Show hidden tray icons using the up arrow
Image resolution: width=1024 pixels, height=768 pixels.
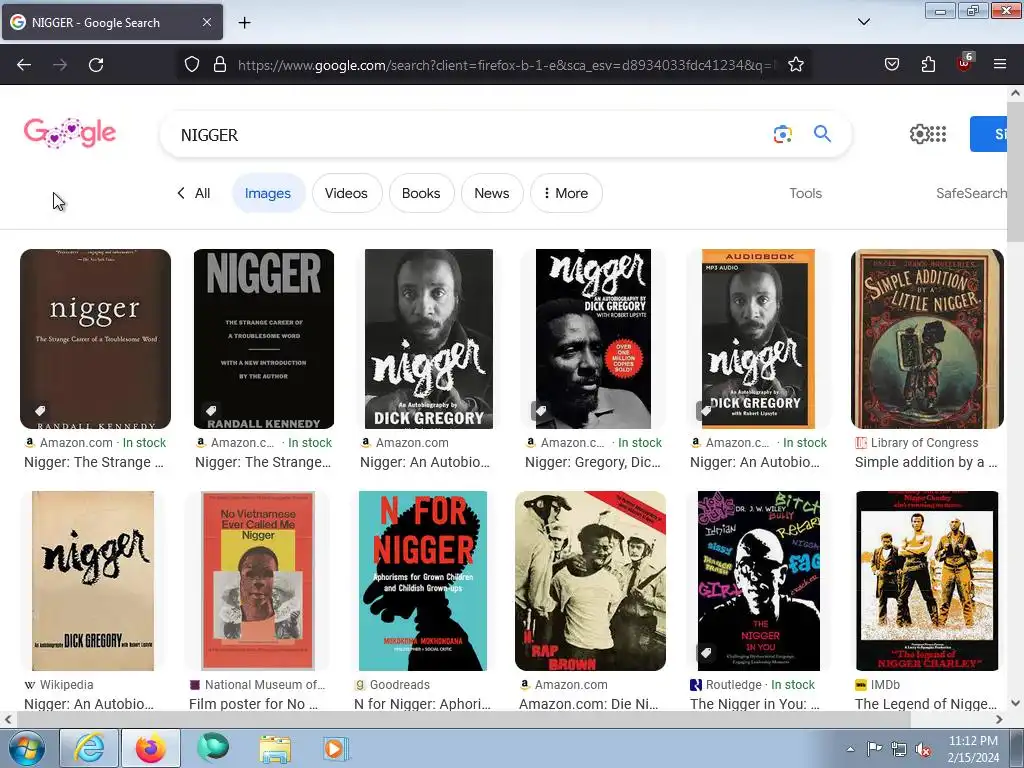point(850,750)
